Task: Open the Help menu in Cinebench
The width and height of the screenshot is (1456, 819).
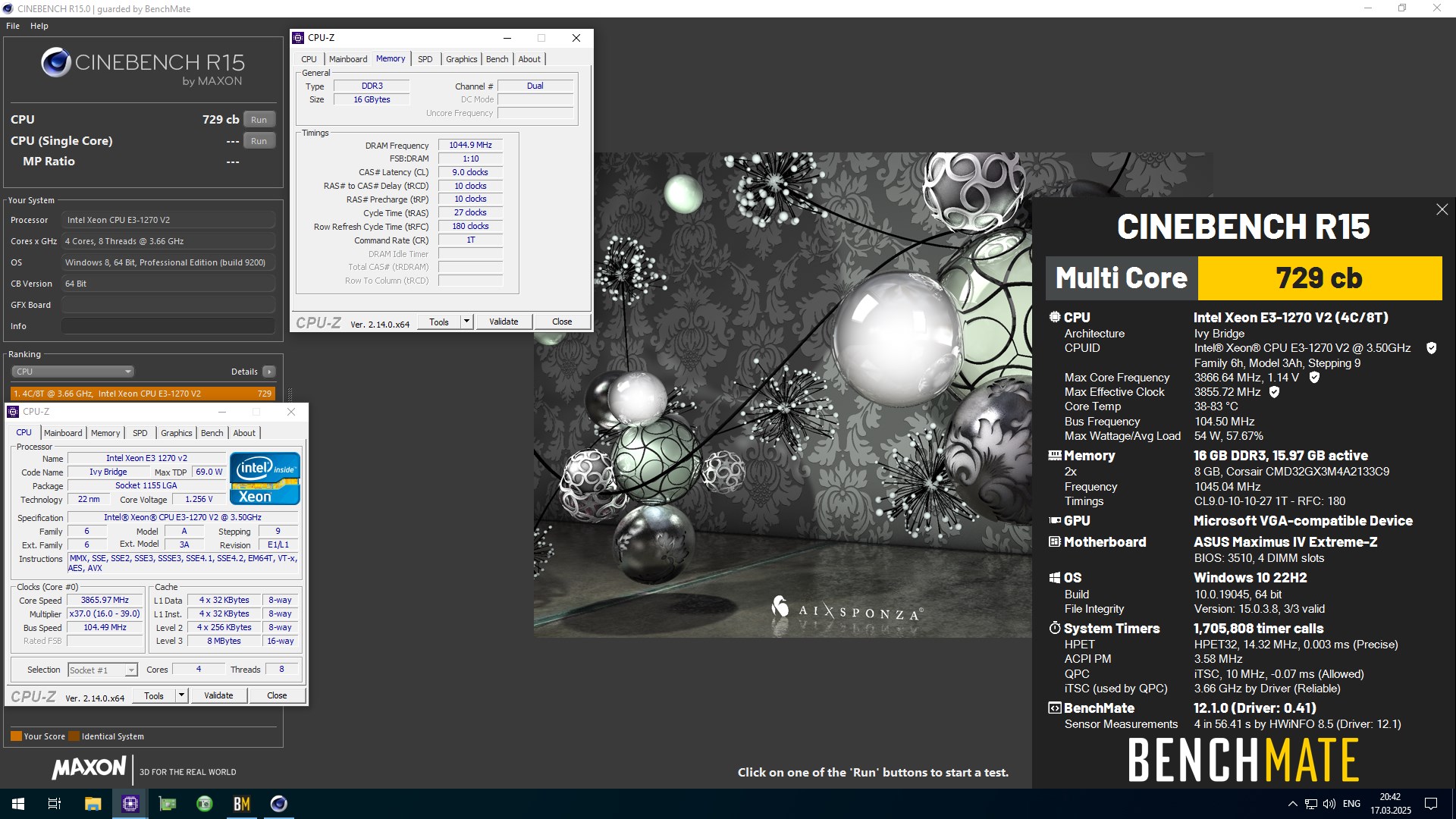Action: click(x=39, y=26)
